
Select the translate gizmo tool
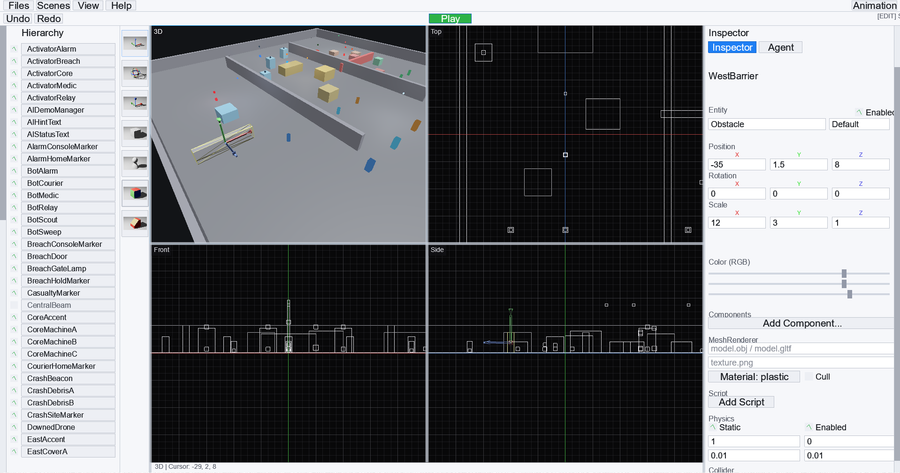point(135,43)
